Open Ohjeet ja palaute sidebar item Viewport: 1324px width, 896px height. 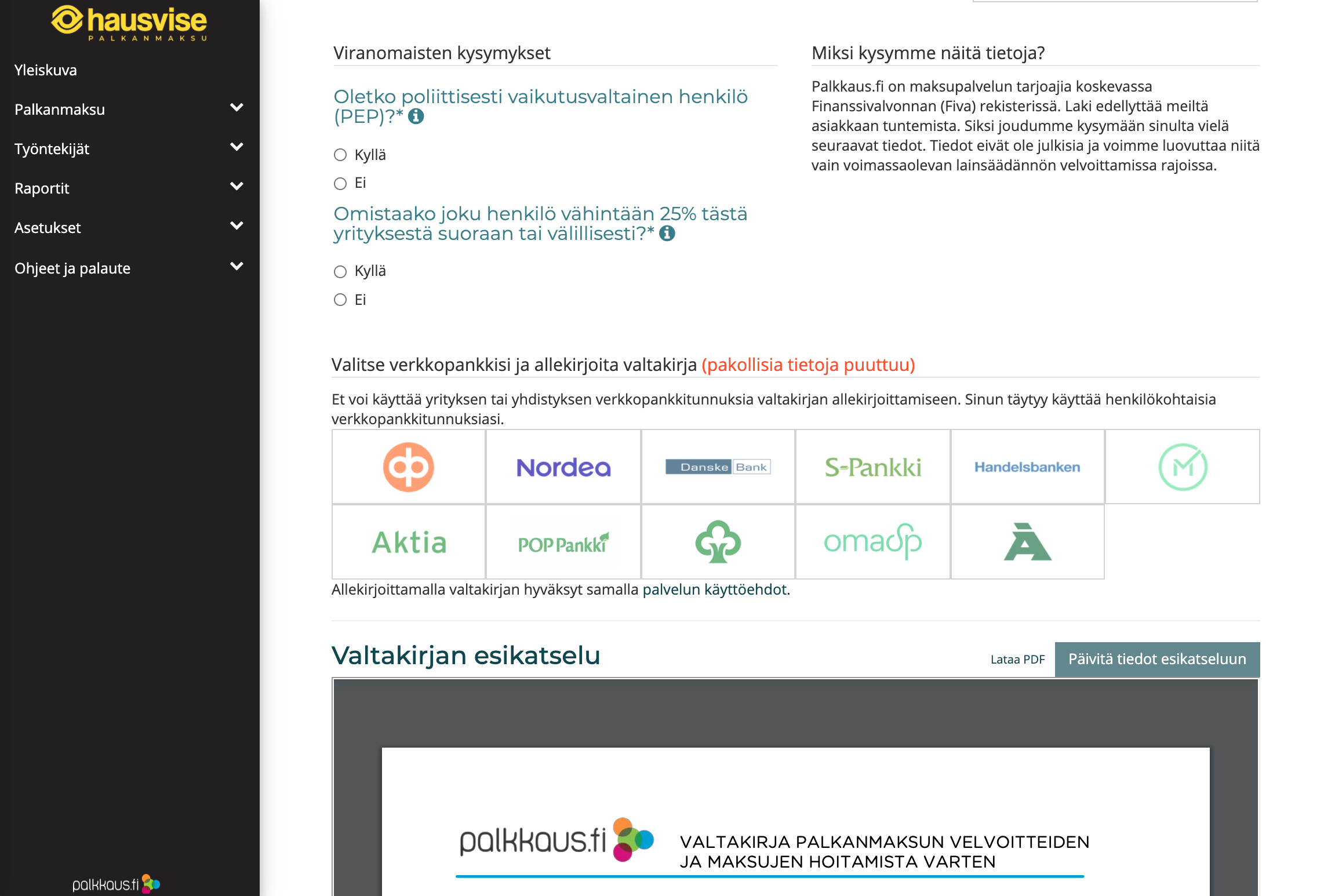pos(72,268)
